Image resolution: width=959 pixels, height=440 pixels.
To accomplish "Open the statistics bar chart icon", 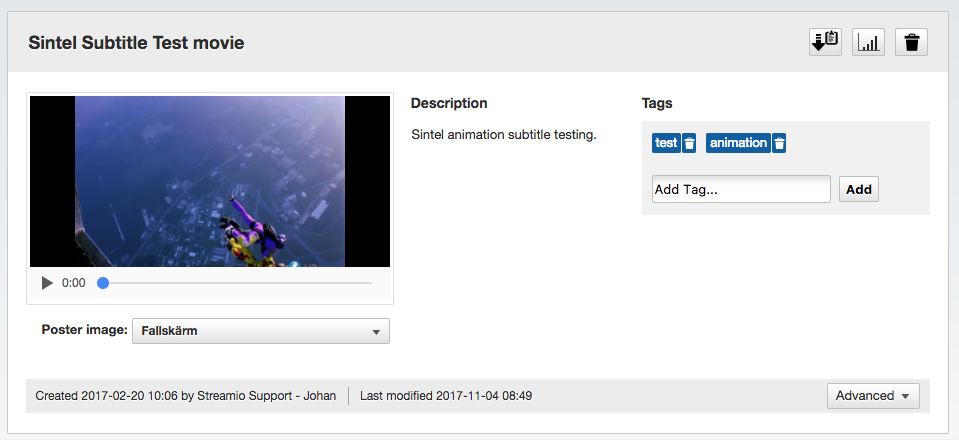I will [868, 42].
